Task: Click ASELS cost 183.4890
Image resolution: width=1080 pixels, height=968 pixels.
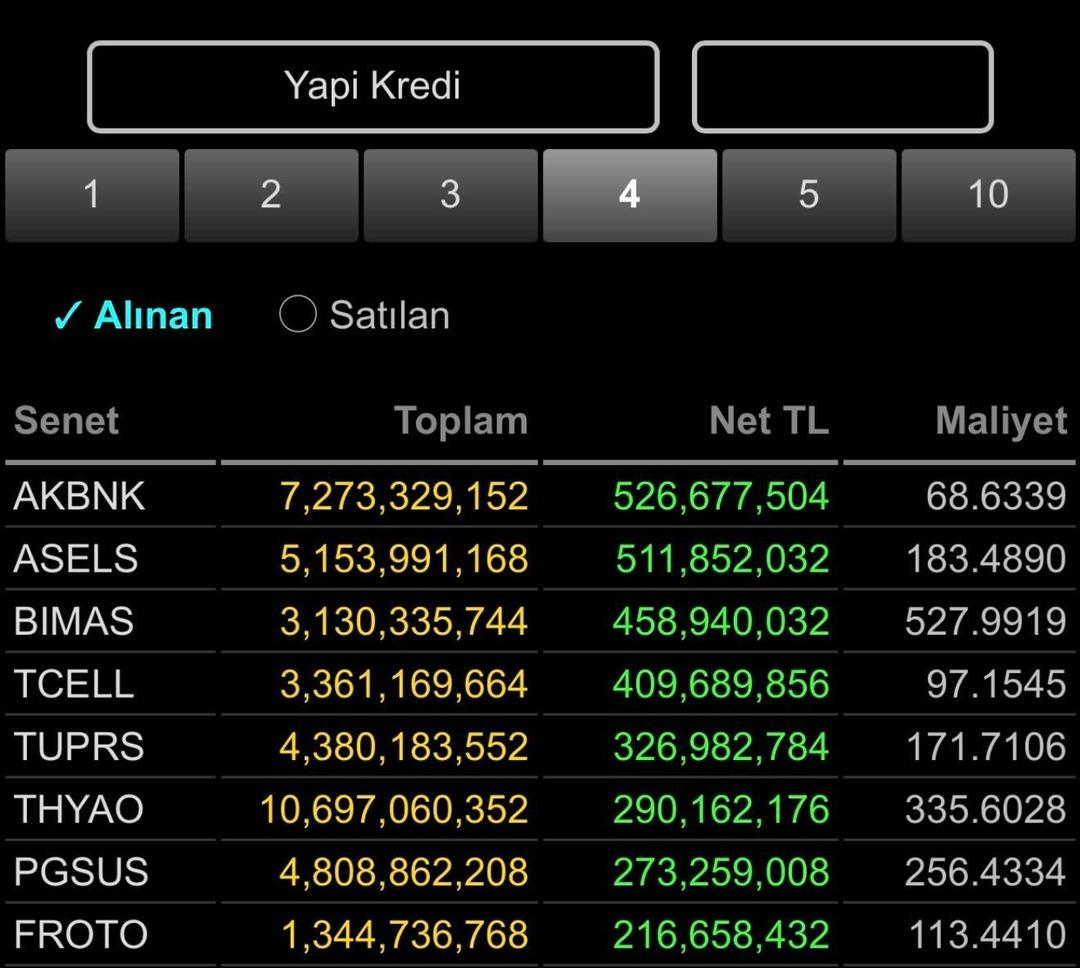Action: 986,559
